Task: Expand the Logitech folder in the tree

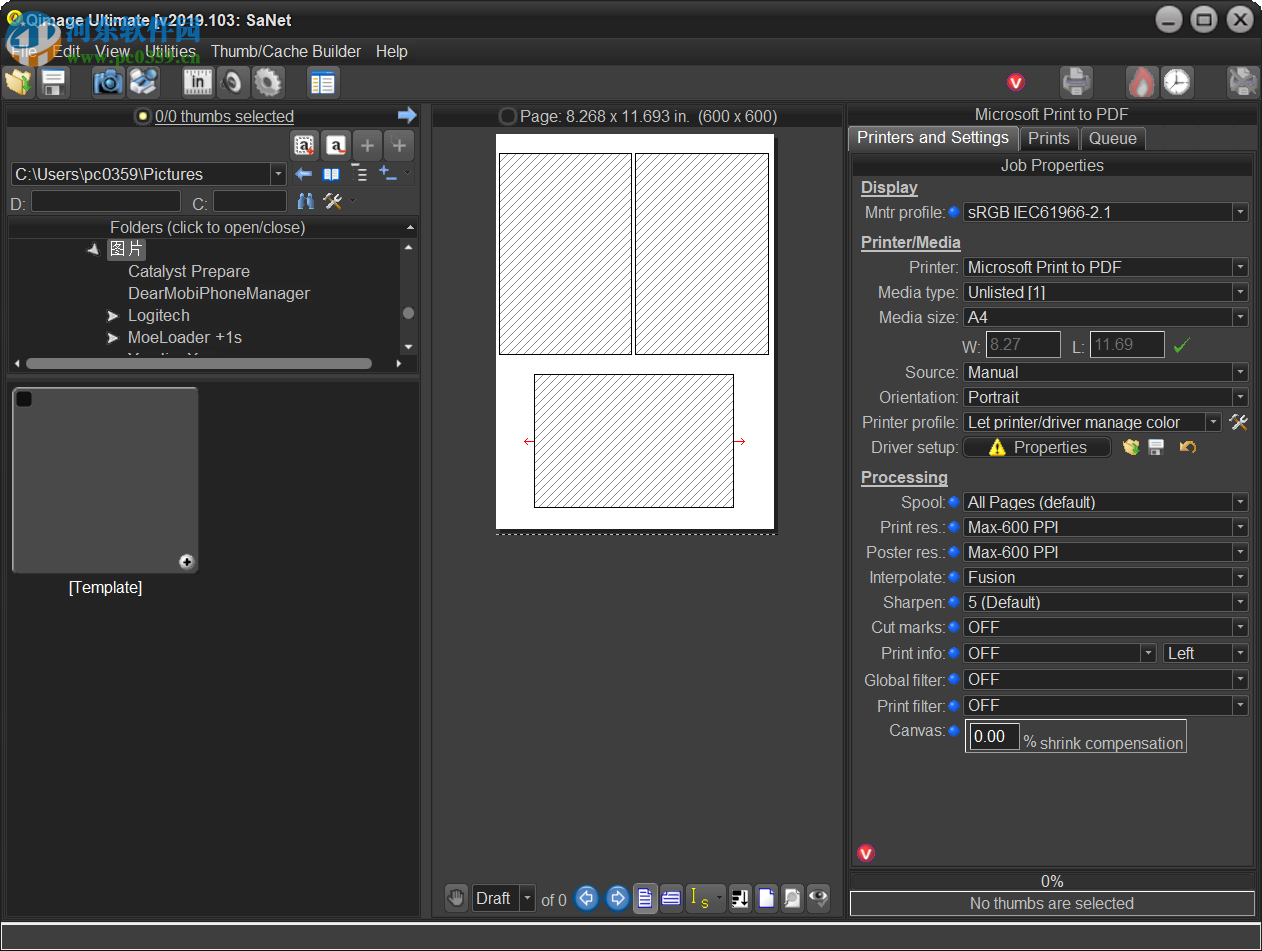Action: coord(112,315)
